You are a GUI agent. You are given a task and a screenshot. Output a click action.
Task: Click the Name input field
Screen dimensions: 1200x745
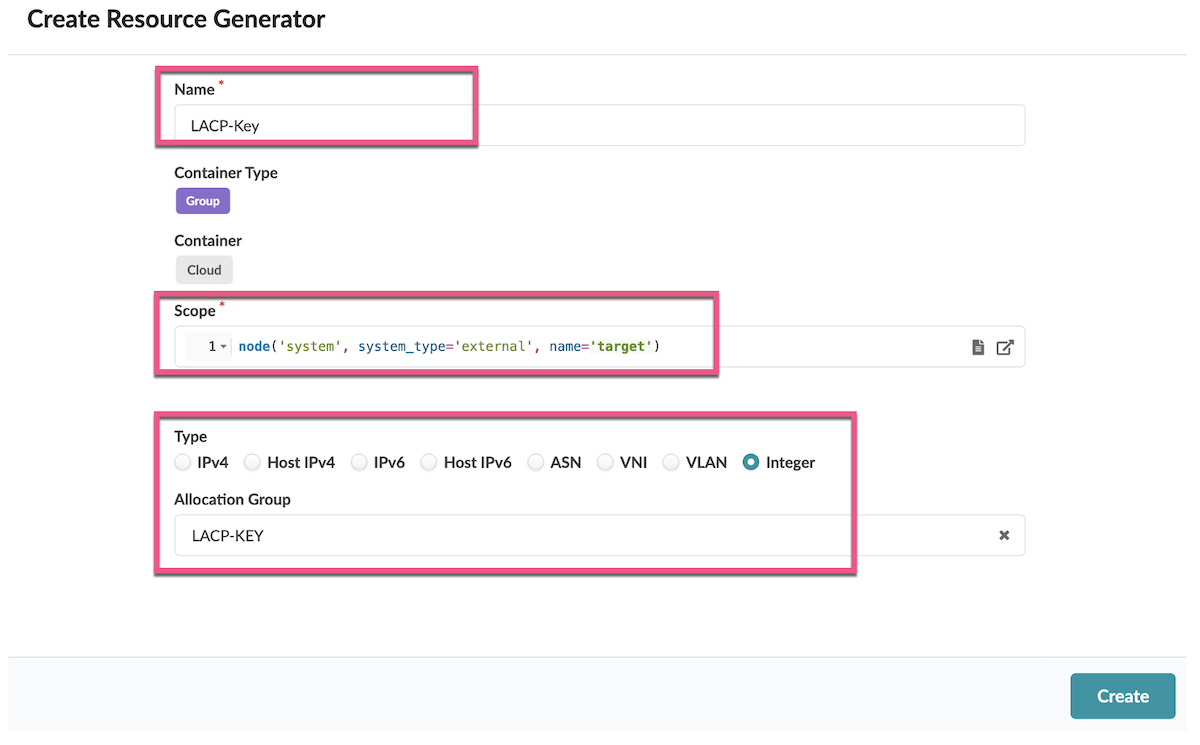[600, 125]
